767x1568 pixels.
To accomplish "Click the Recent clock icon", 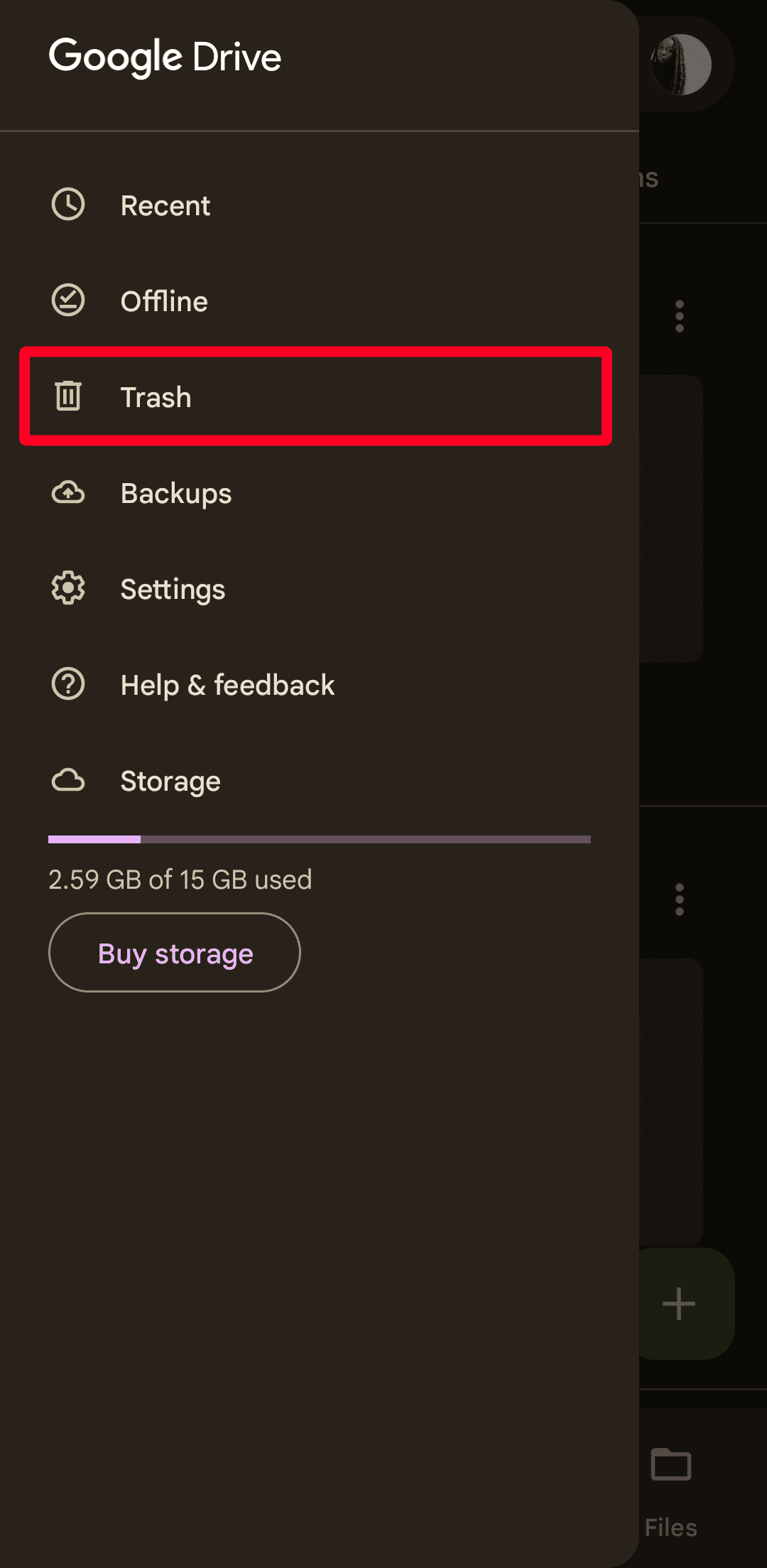I will pos(68,205).
